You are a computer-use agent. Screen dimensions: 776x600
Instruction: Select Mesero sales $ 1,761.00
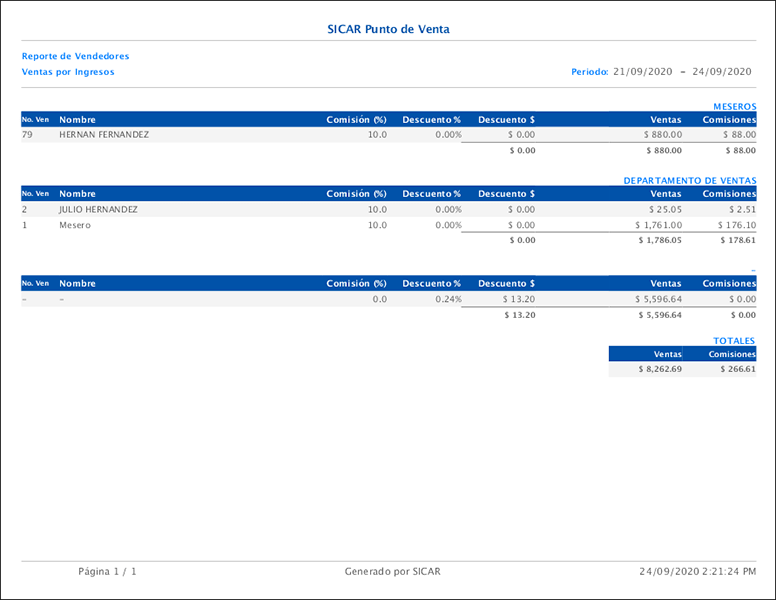[659, 225]
